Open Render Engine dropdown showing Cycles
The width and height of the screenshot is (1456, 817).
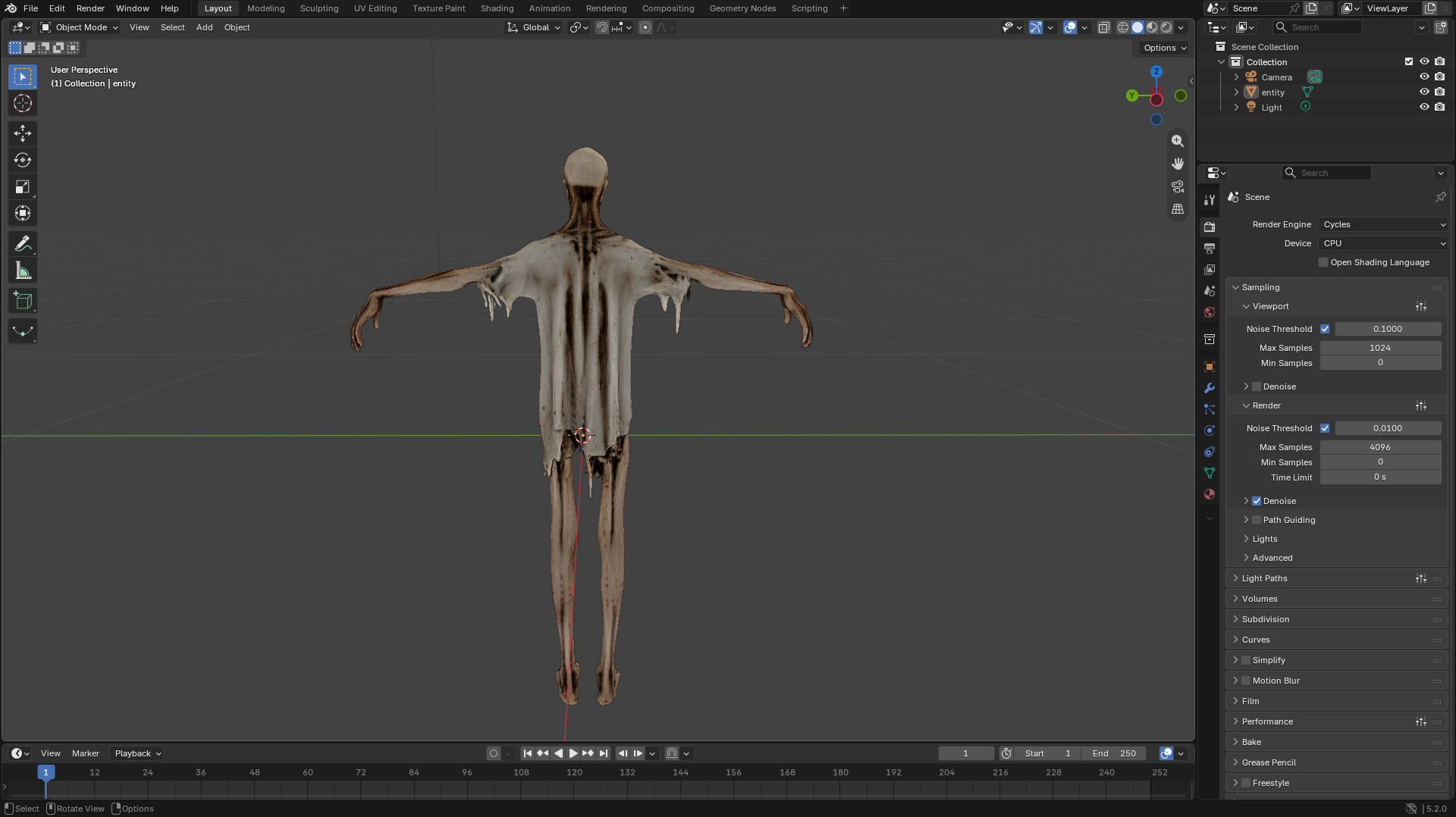click(x=1384, y=224)
